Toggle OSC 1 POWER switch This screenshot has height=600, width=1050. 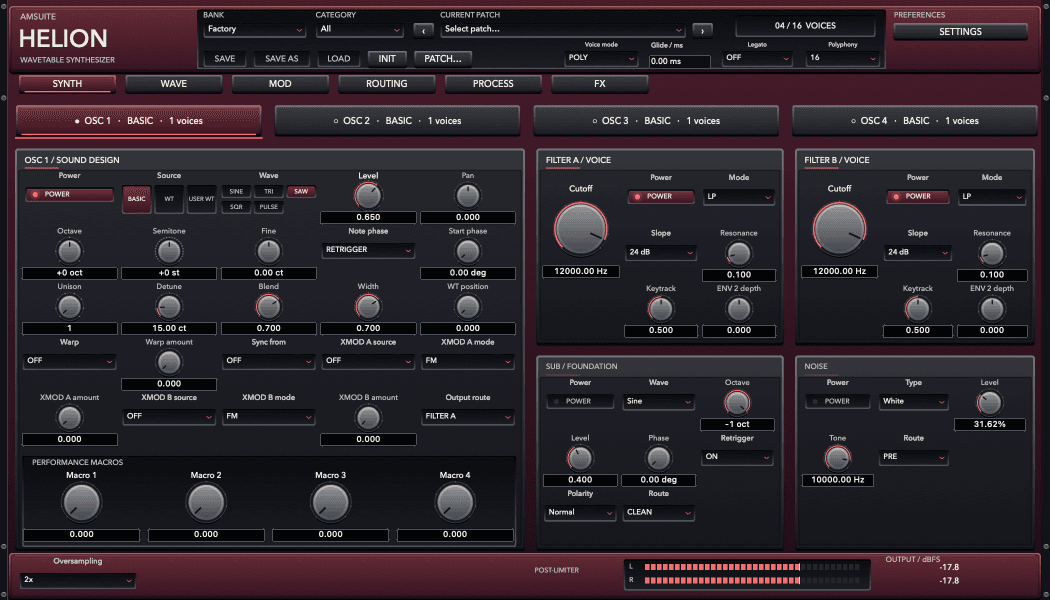[x=70, y=194]
